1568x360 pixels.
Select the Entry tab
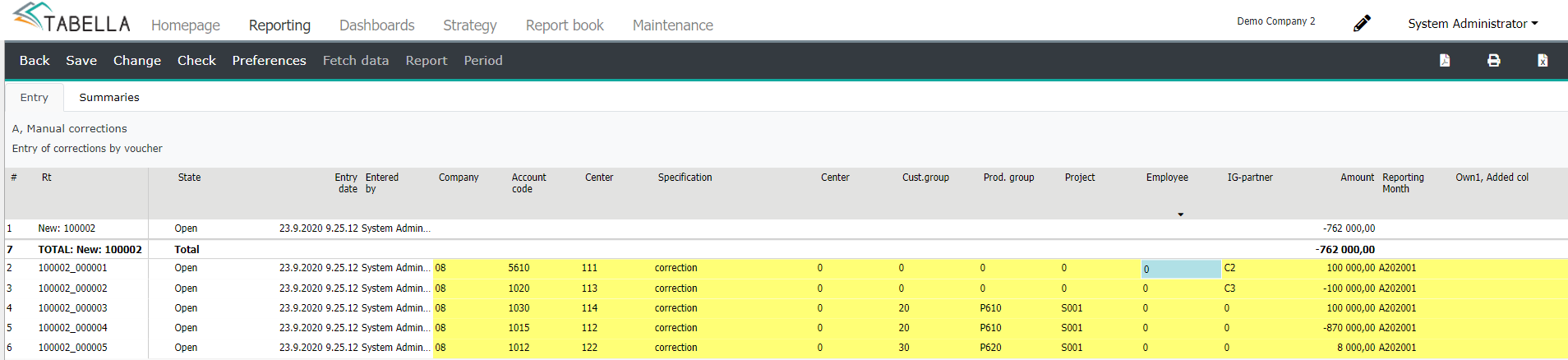35,97
